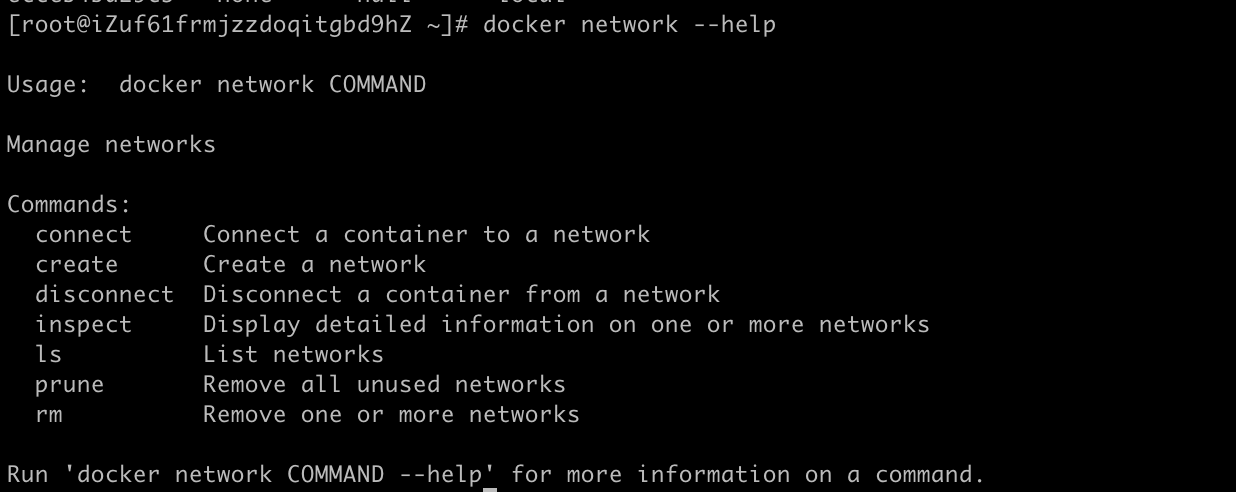Click the disconnect command name
The width and height of the screenshot is (1236, 492).
104,295
